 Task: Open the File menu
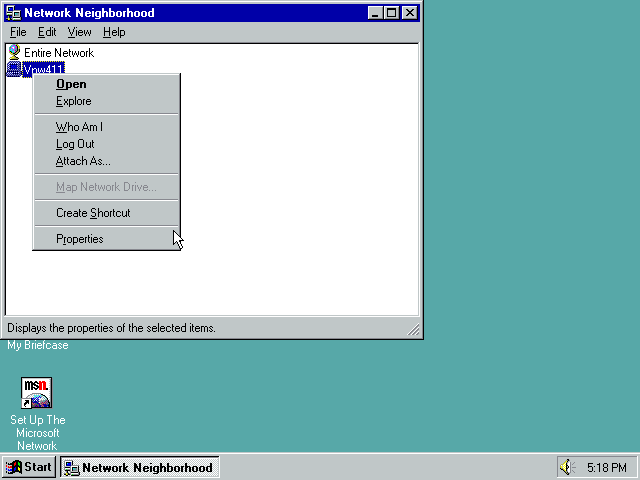(x=18, y=32)
